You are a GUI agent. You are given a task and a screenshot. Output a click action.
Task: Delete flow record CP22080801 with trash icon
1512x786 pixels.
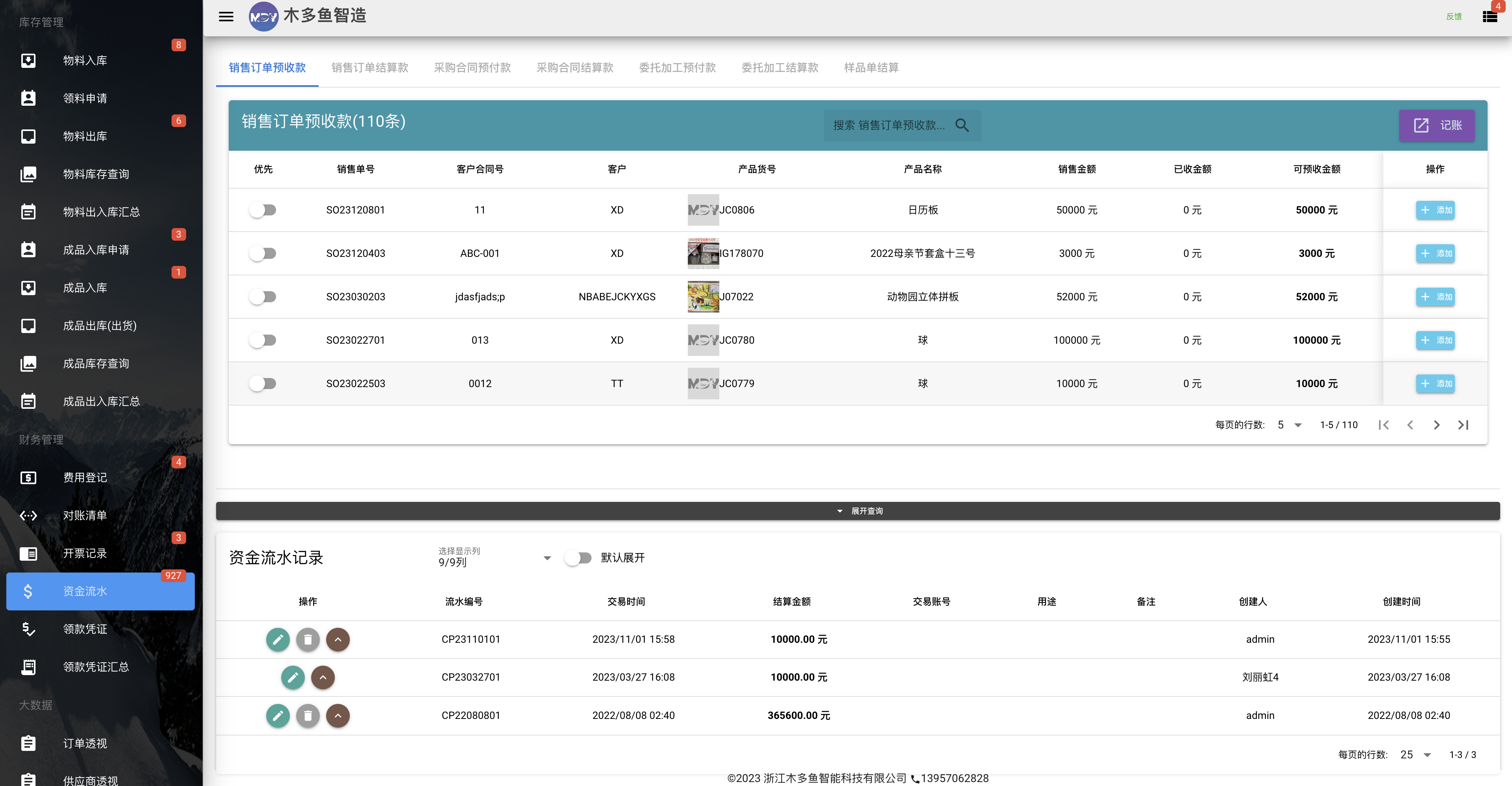(x=308, y=715)
